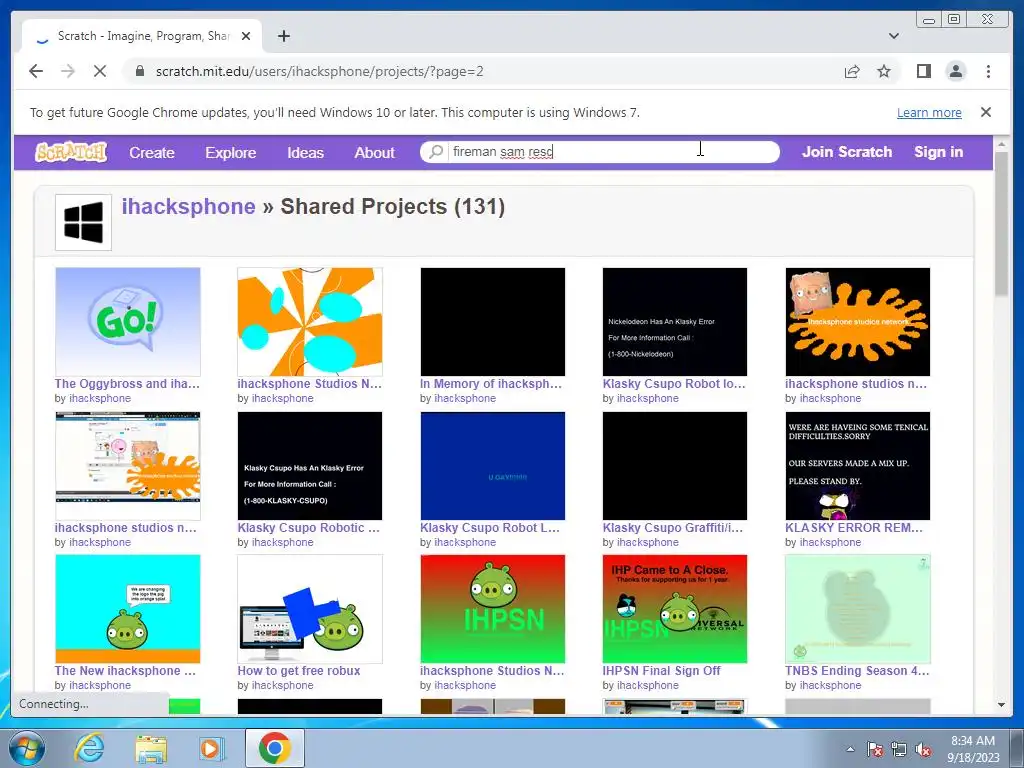This screenshot has width=1024, height=768.
Task: Open the Nickelodeon Klasky Error thumbnail
Action: (x=675, y=321)
